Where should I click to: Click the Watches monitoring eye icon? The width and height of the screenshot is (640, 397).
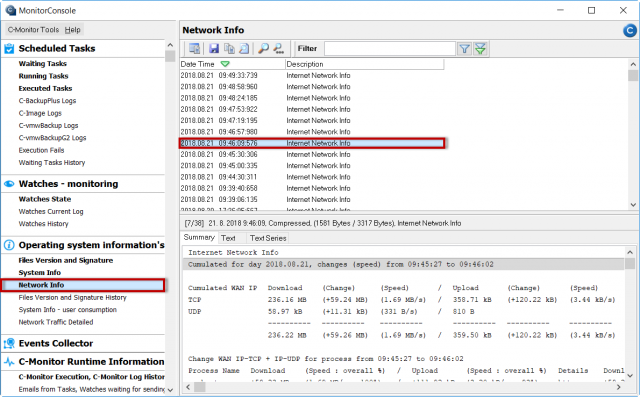pos(9,184)
